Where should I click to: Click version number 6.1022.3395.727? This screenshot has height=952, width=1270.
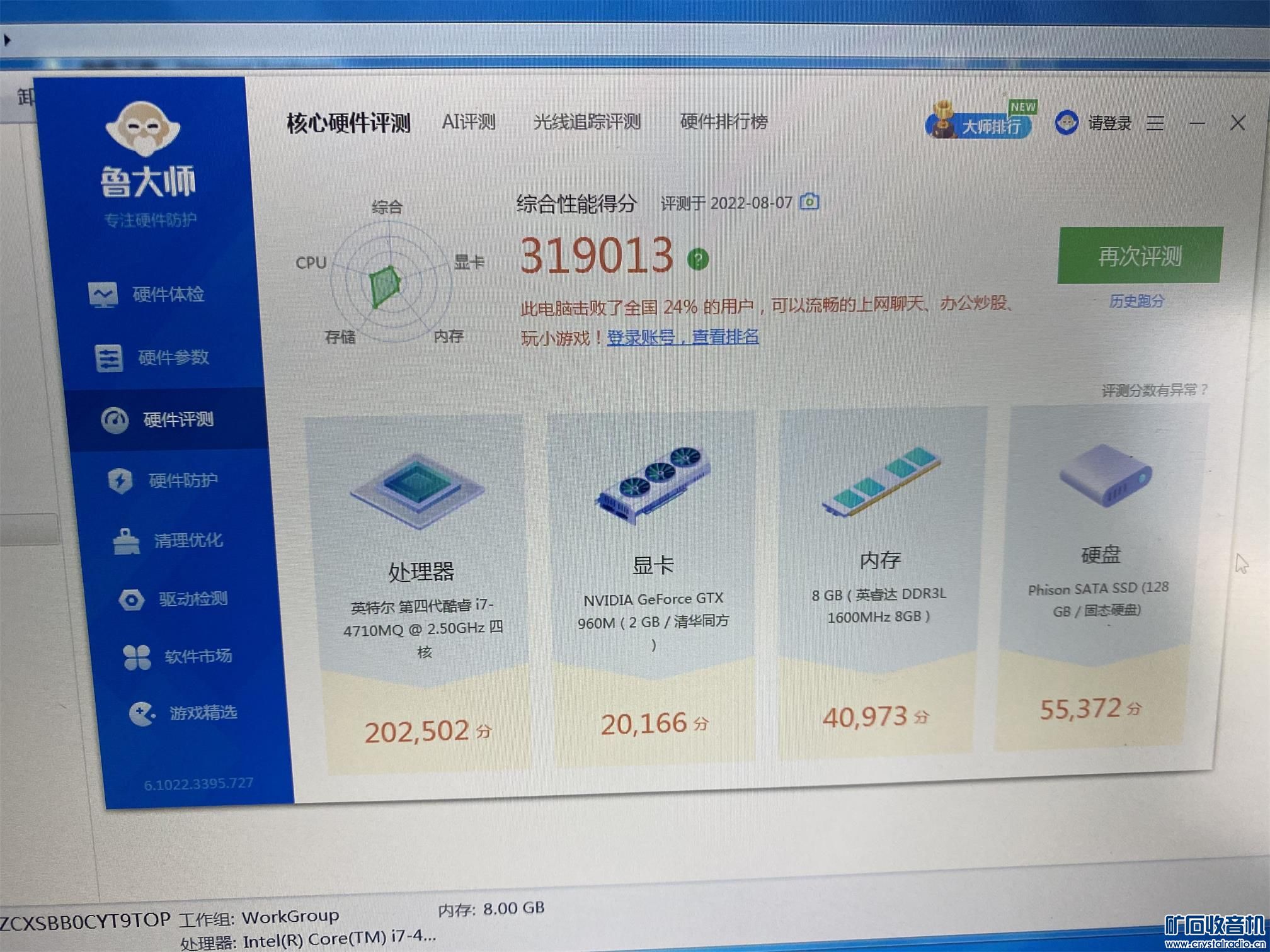point(198,784)
